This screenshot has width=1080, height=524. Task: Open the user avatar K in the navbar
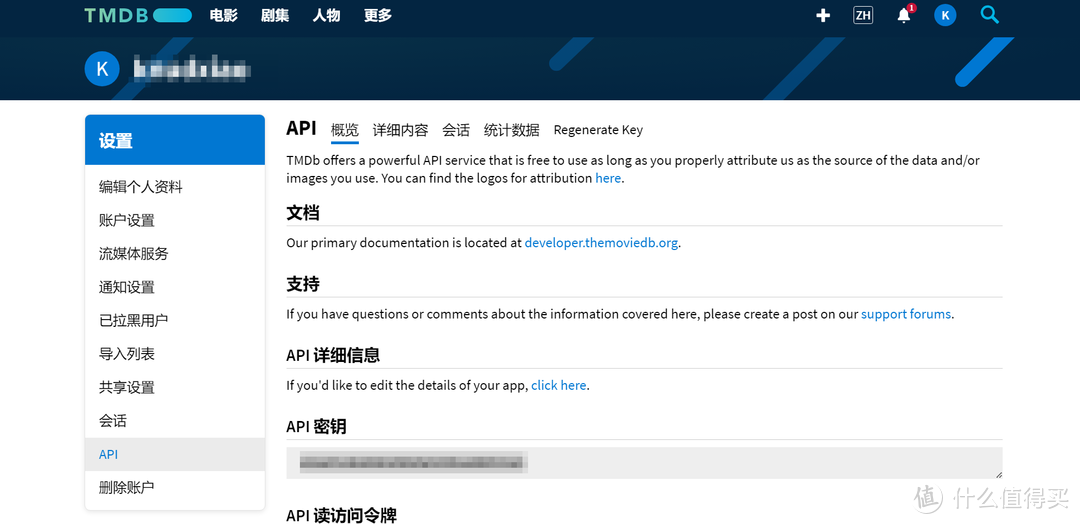(945, 15)
